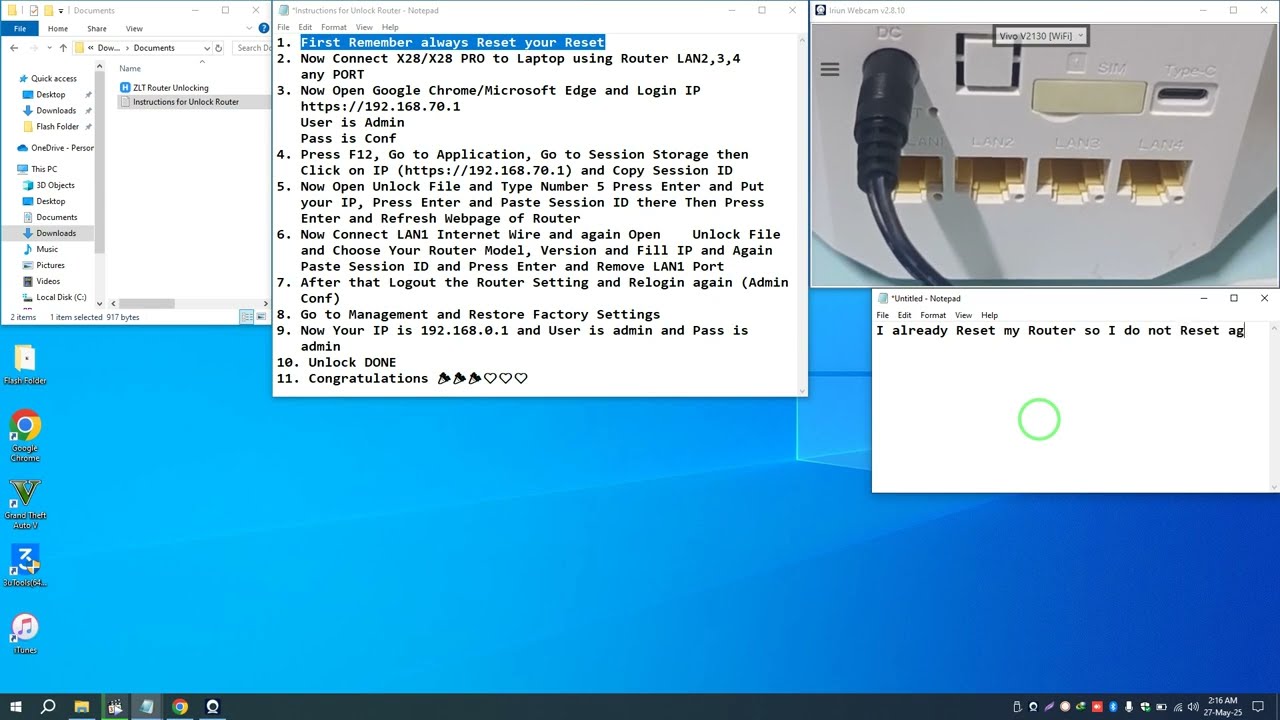Screen dimensions: 1280x720
Task: Open File tab in File Explorer
Action: 20,29
